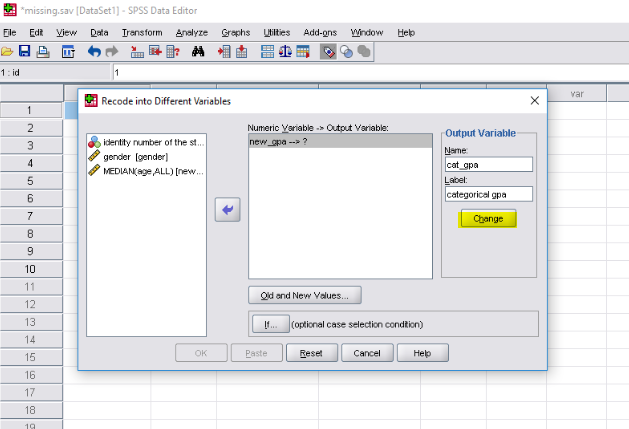Select 'identity number of the st...' variable
The width and height of the screenshot is (629, 429).
pos(146,142)
